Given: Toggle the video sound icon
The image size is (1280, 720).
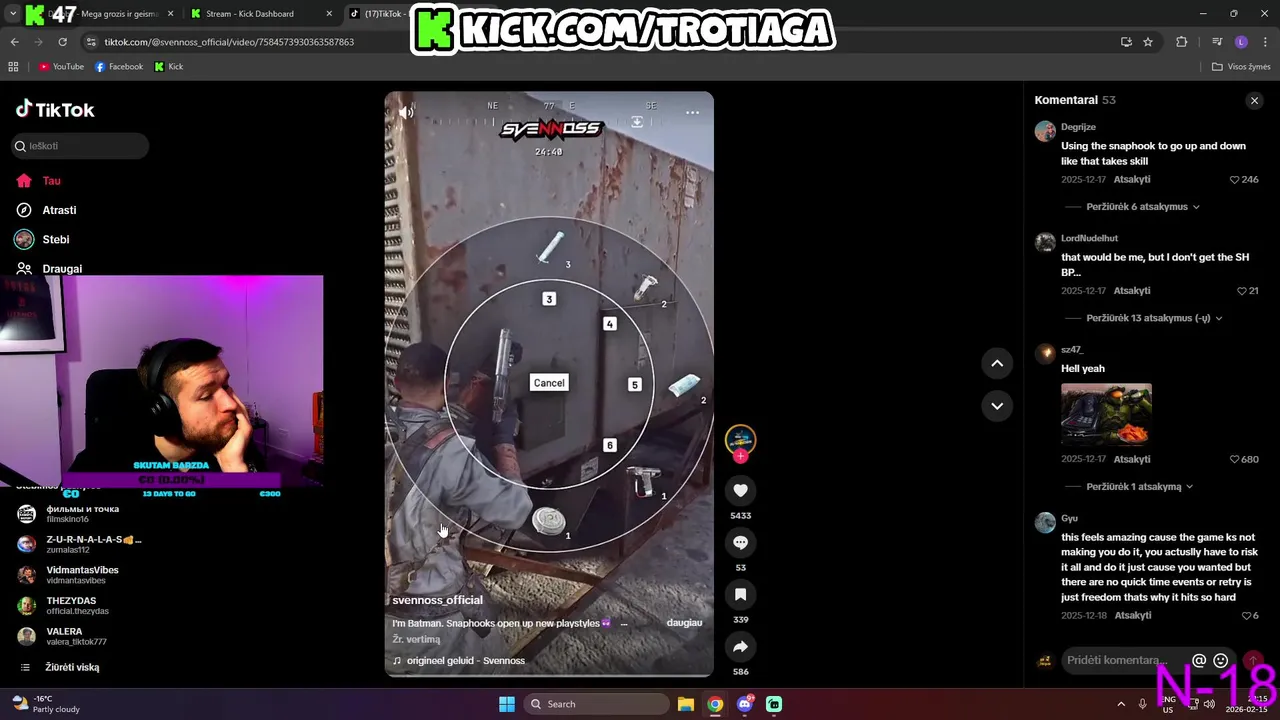Looking at the screenshot, I should (x=406, y=112).
